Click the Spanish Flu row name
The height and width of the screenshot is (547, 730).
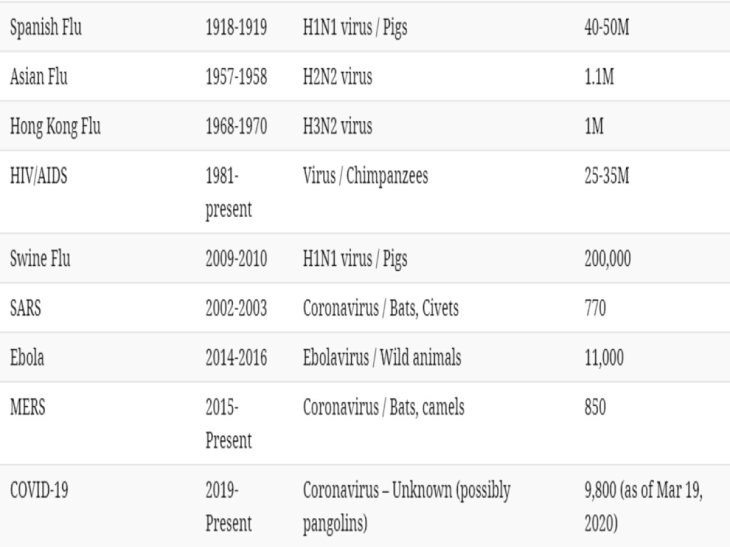pyautogui.click(x=46, y=27)
